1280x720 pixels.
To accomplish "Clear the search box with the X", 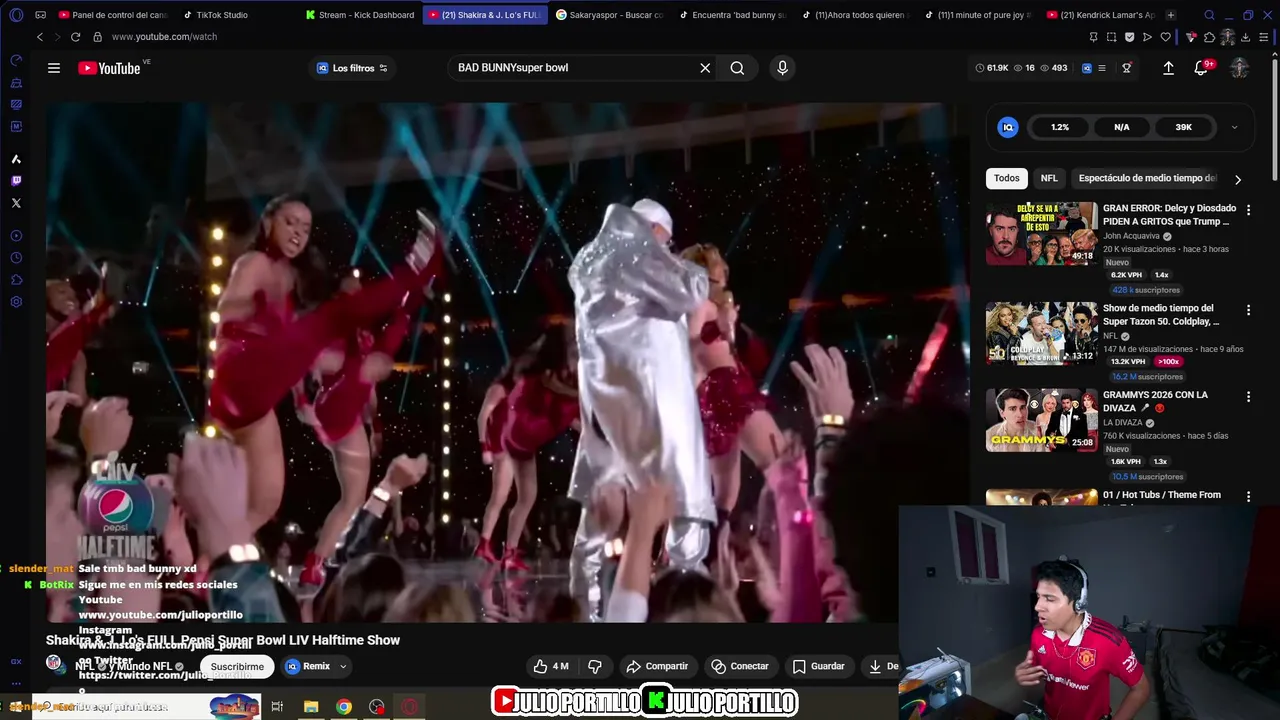I will (705, 68).
